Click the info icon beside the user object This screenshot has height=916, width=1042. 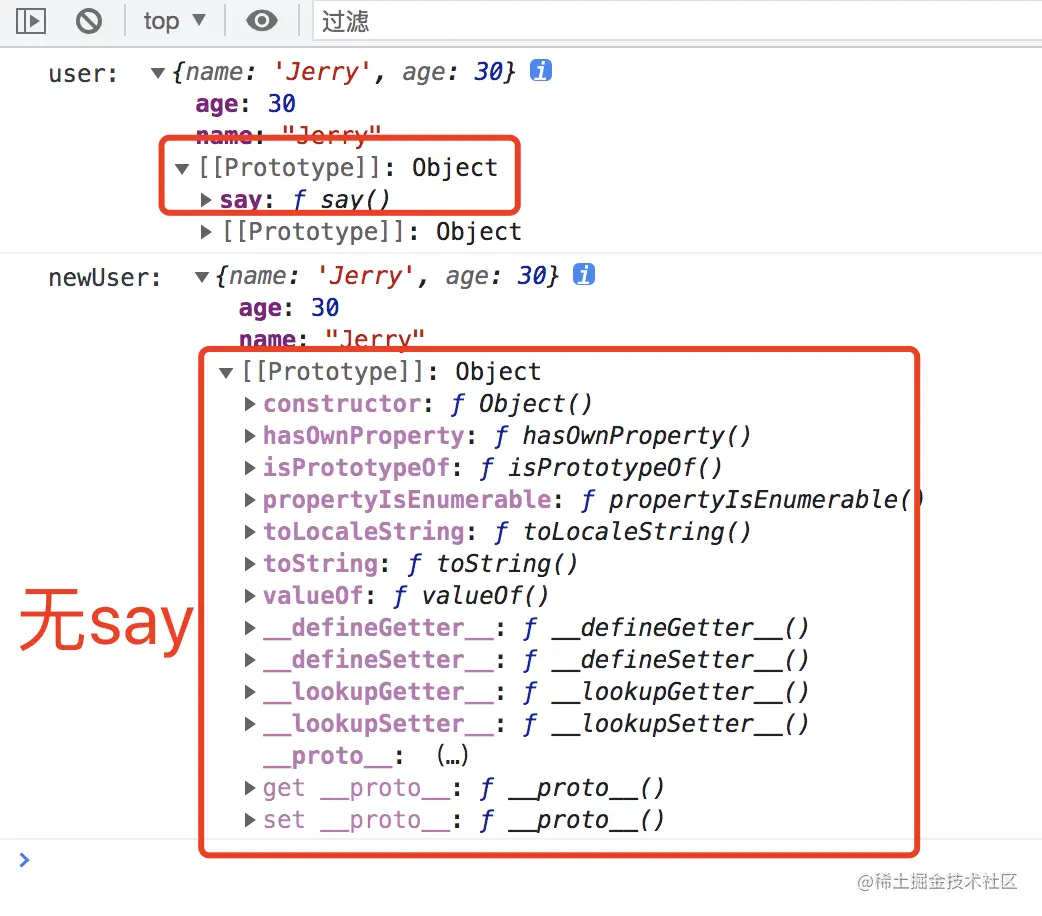[540, 70]
